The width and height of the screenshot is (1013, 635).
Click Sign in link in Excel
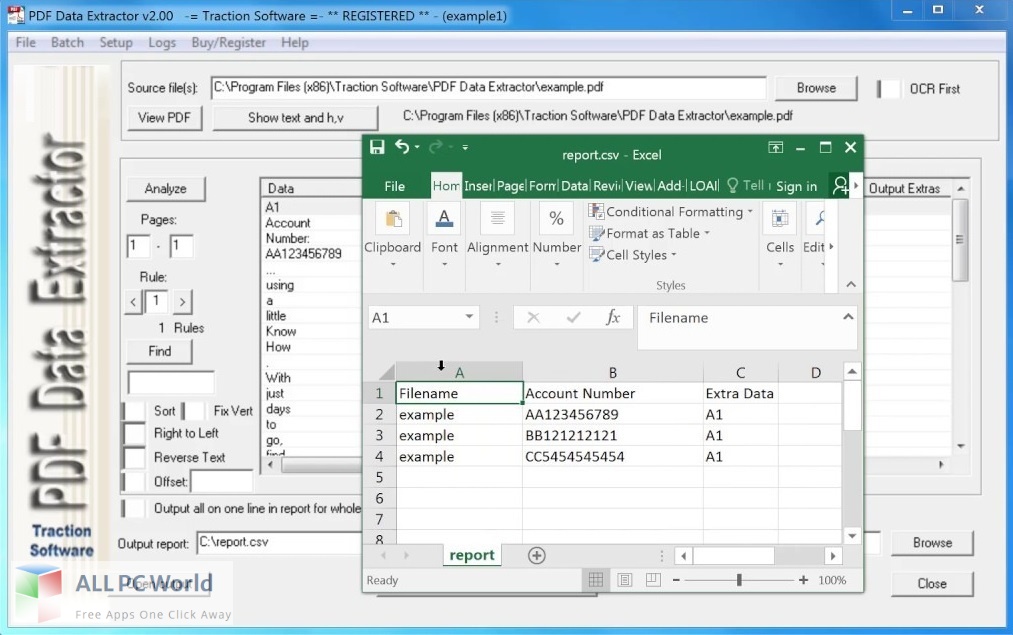[796, 186]
